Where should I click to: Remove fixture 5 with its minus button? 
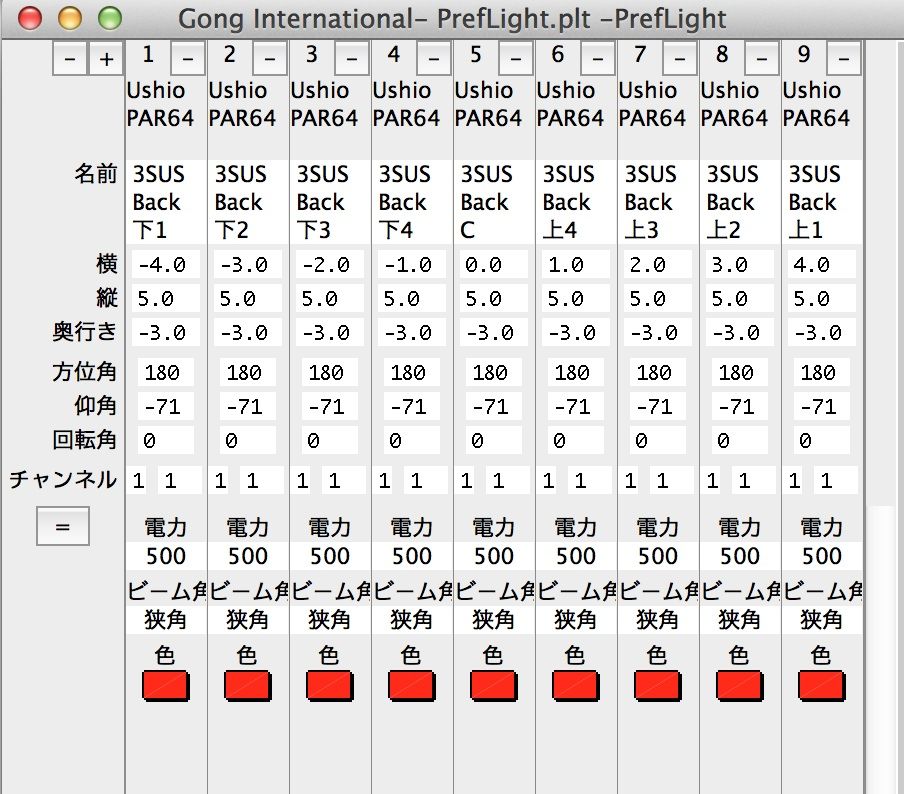click(515, 58)
